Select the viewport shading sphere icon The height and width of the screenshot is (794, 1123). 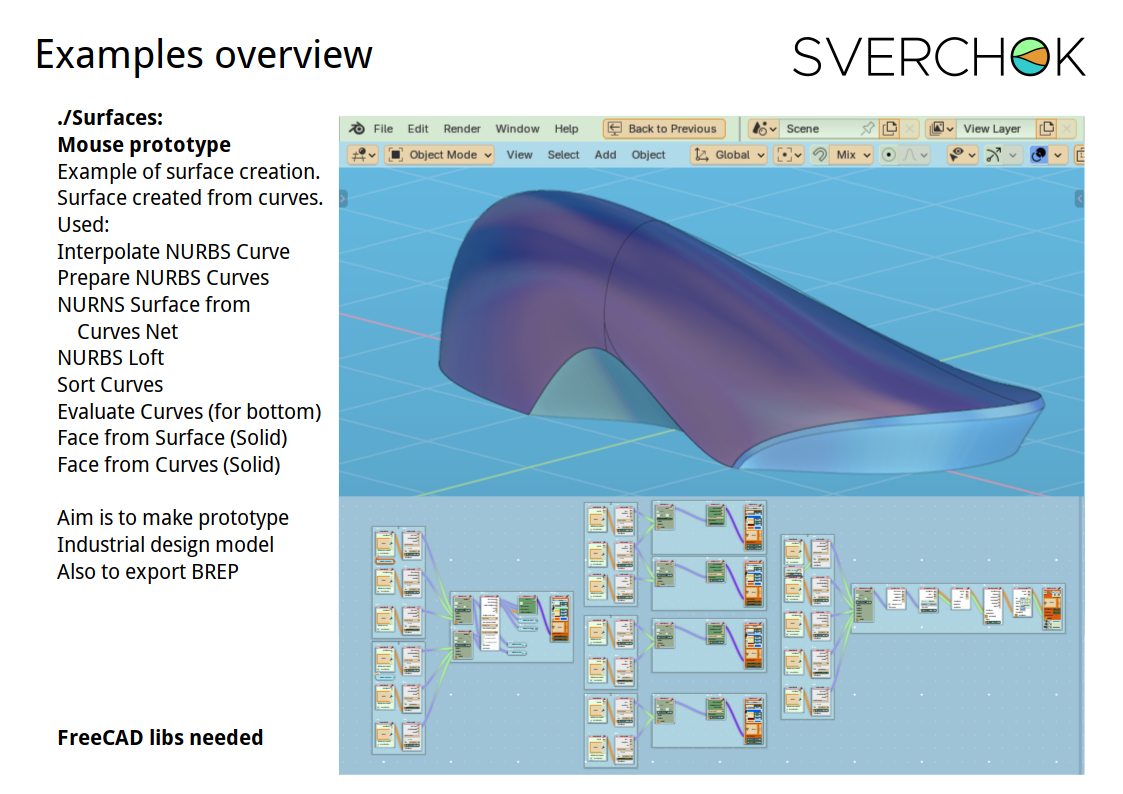pos(1039,155)
